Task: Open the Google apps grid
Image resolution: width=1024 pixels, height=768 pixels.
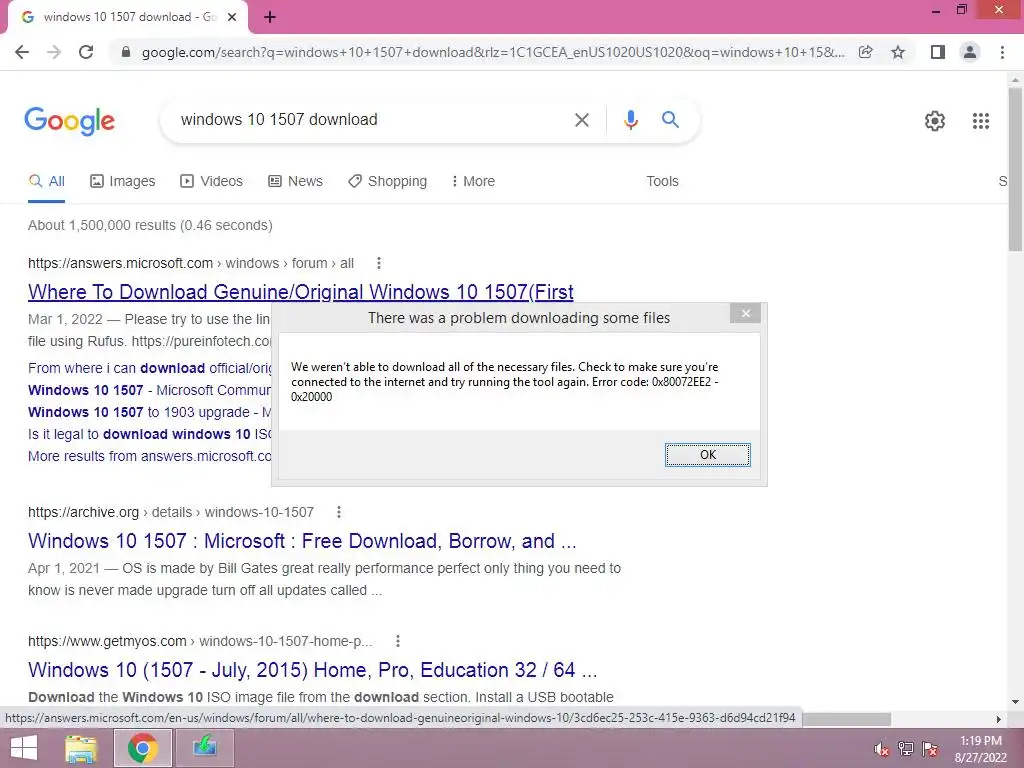Action: 980,121
